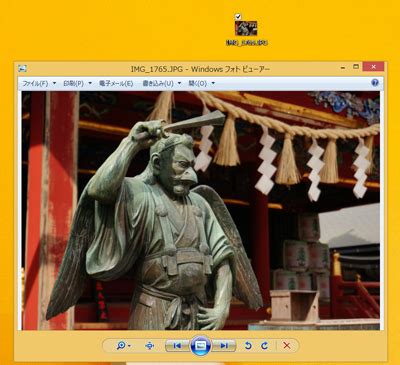Expand the ファイル(F) menu arrow
This screenshot has width=400, height=365.
click(x=54, y=83)
